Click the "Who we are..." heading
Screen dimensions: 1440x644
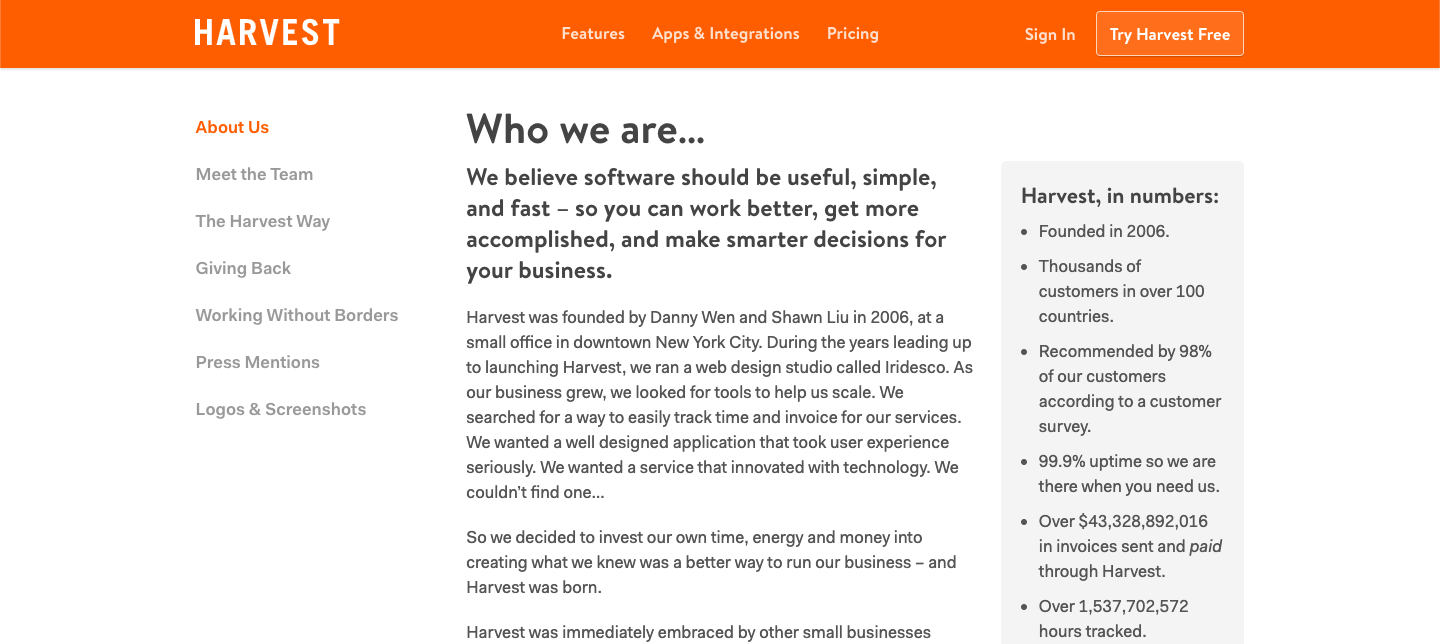tap(586, 129)
